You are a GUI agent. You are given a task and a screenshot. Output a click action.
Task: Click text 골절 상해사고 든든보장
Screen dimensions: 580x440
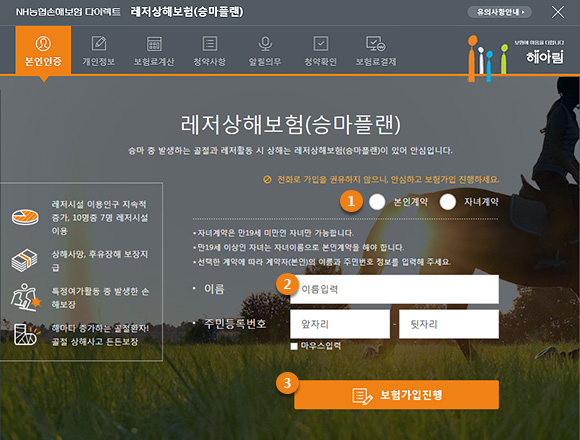click(95, 341)
